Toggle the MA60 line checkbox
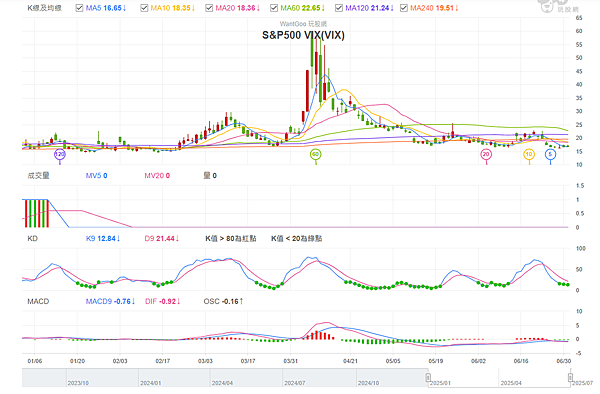Screen dimensions: 600x394 point(274,8)
